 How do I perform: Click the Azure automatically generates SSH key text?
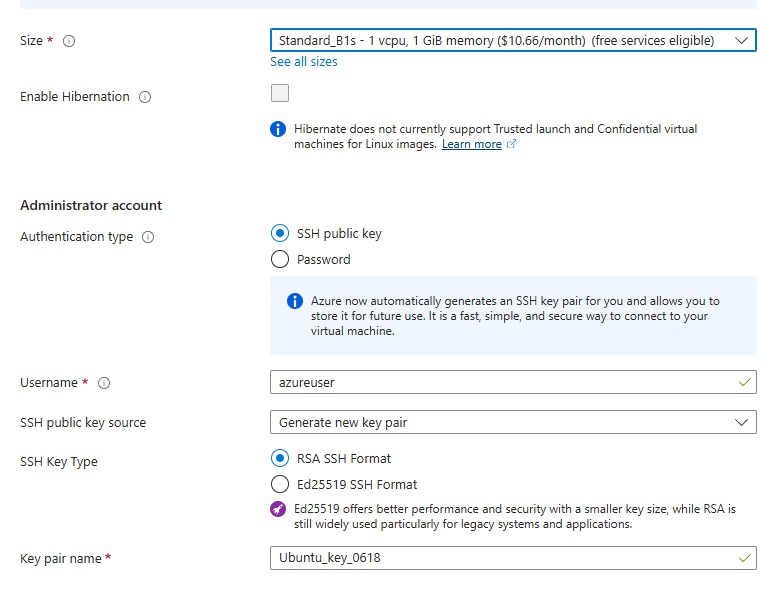(515, 316)
